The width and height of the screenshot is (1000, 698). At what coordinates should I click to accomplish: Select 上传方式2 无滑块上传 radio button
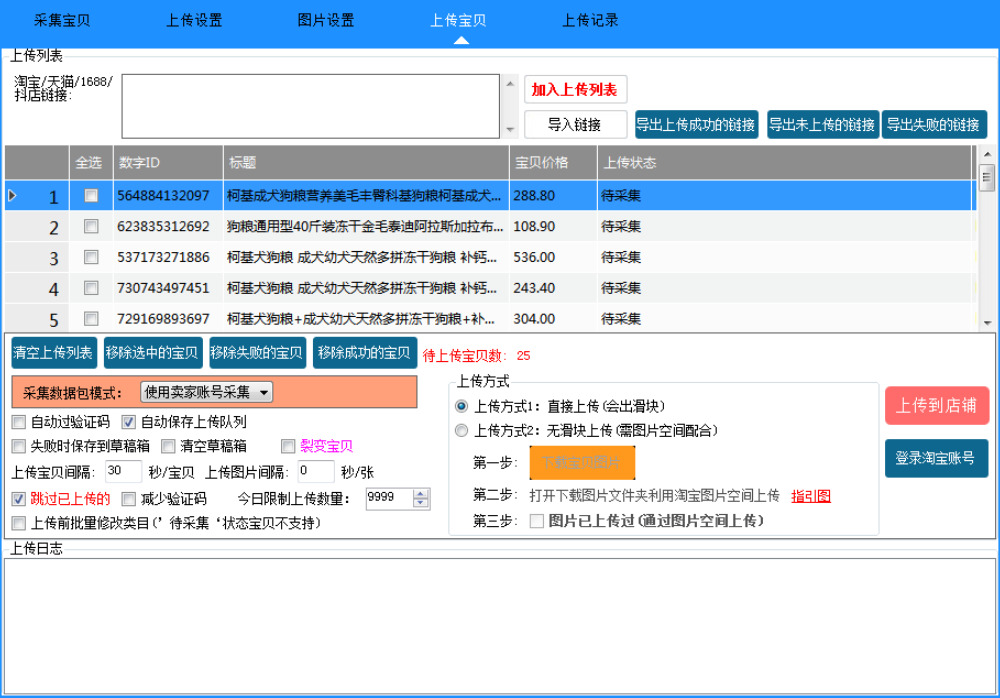[x=461, y=431]
